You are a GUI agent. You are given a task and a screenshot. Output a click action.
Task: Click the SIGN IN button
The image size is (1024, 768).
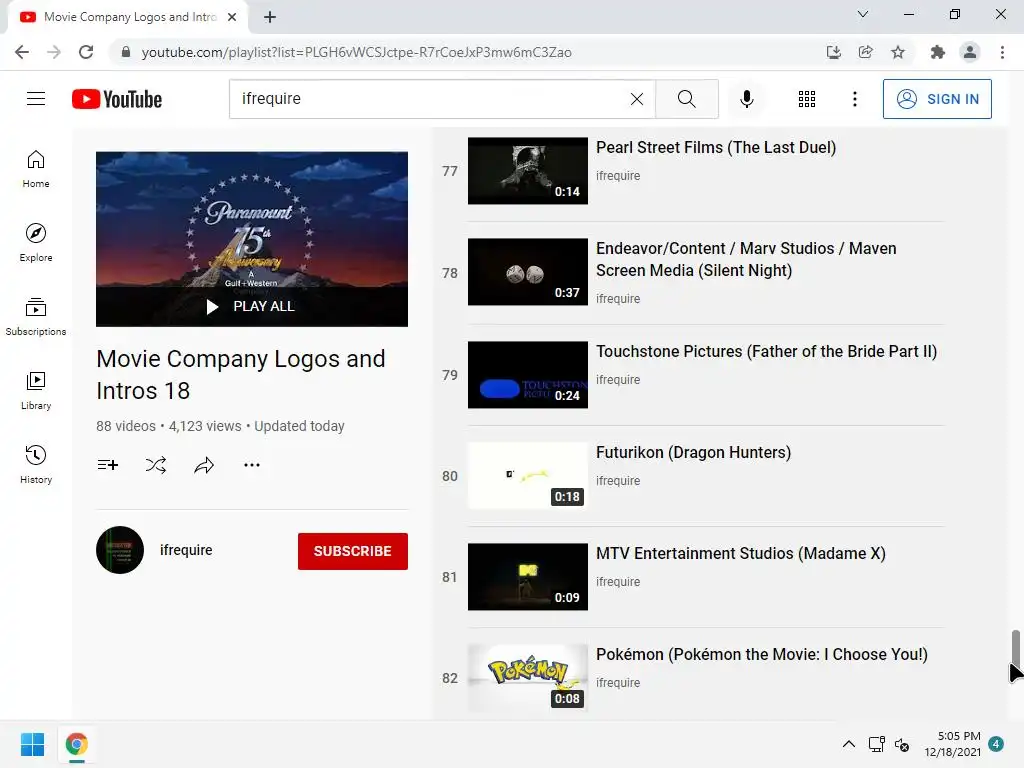click(937, 99)
